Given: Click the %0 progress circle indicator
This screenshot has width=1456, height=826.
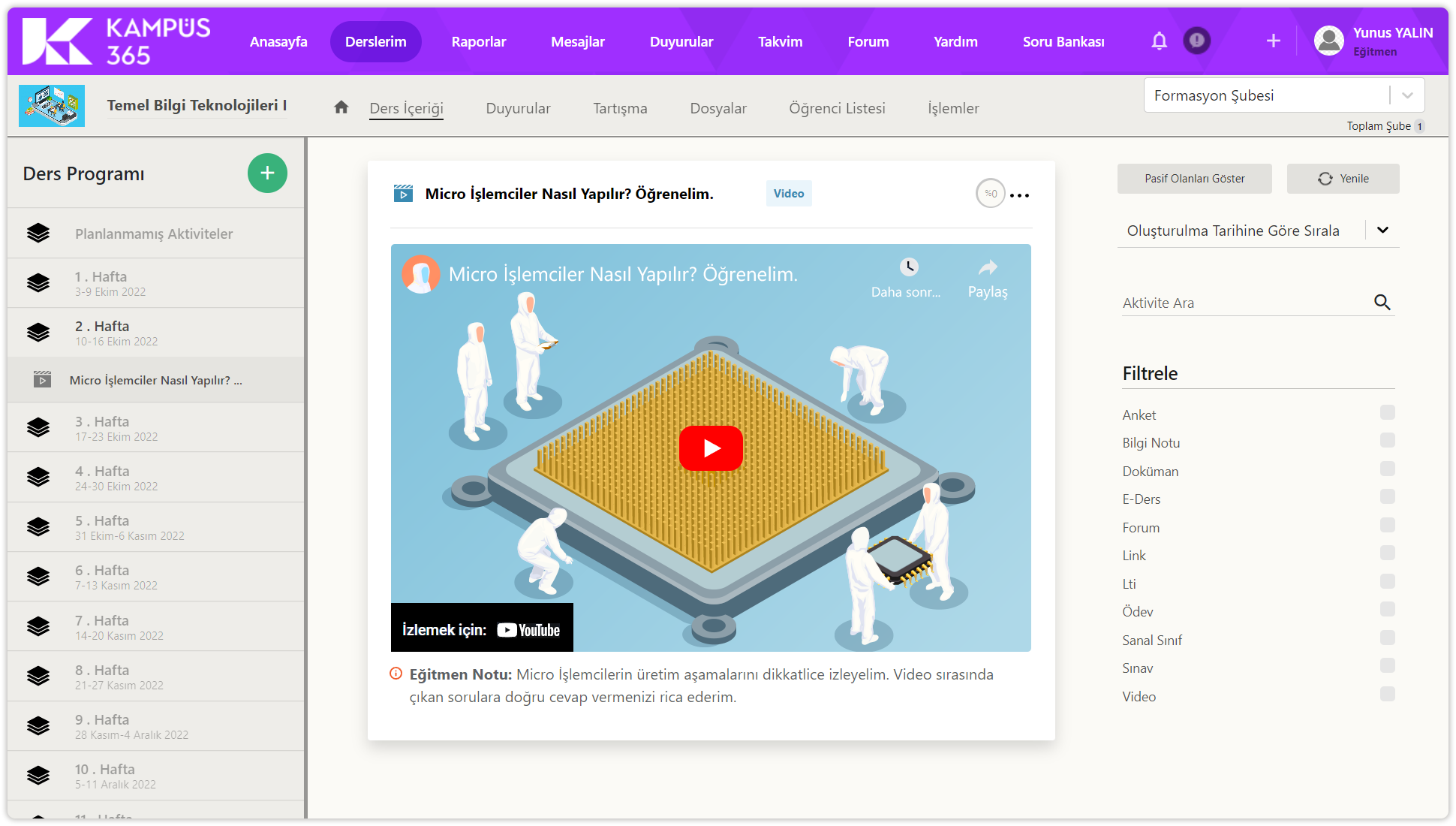Looking at the screenshot, I should point(990,194).
